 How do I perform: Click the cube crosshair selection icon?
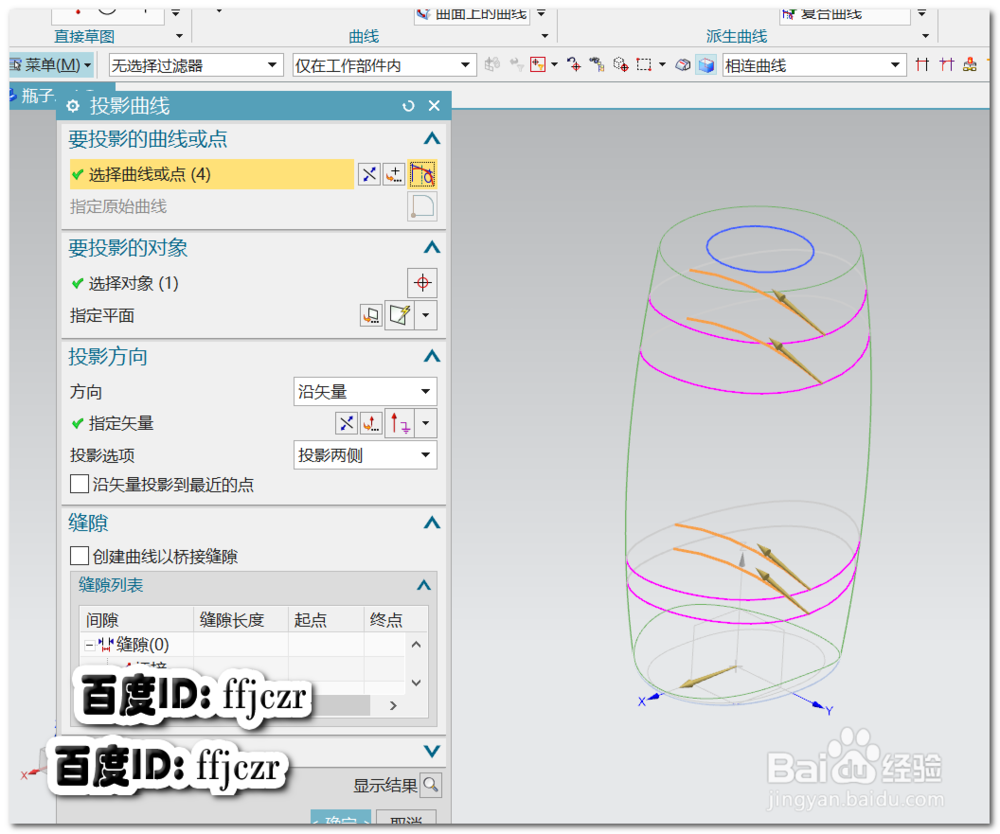[x=621, y=64]
